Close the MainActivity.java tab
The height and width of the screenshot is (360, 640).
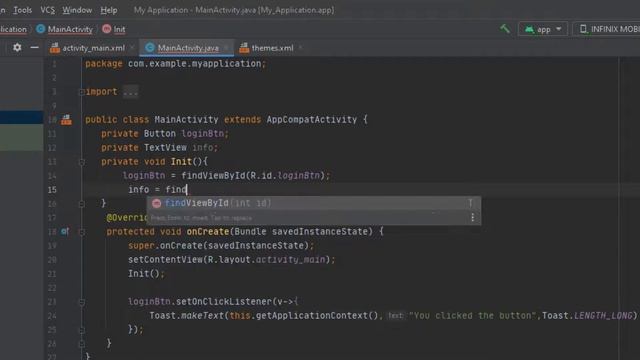pyautogui.click(x=226, y=48)
